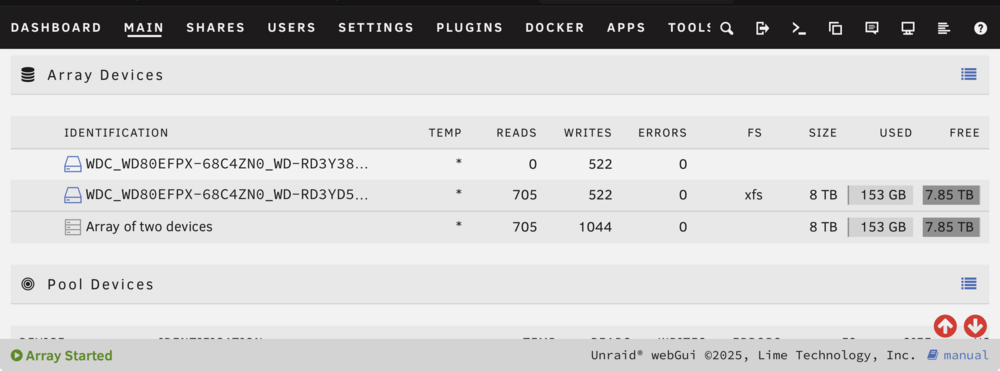
Task: Click the red up arrow button
Action: tap(945, 326)
